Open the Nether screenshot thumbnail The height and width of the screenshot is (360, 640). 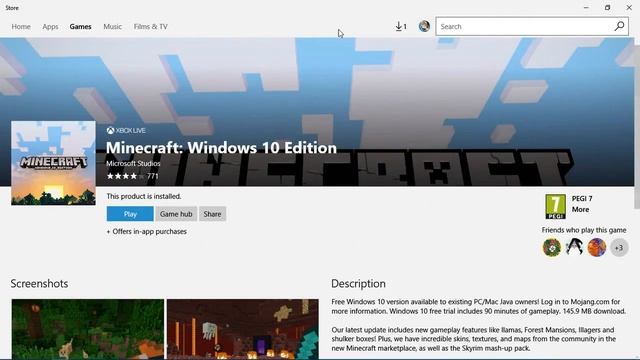(x=242, y=329)
